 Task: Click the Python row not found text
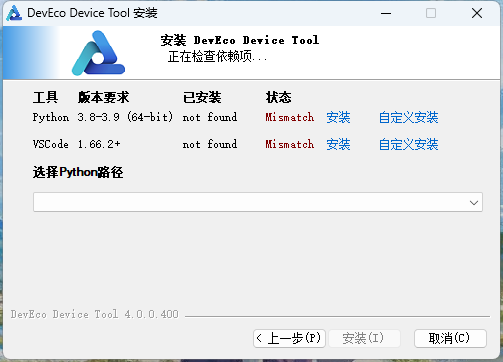(x=210, y=117)
